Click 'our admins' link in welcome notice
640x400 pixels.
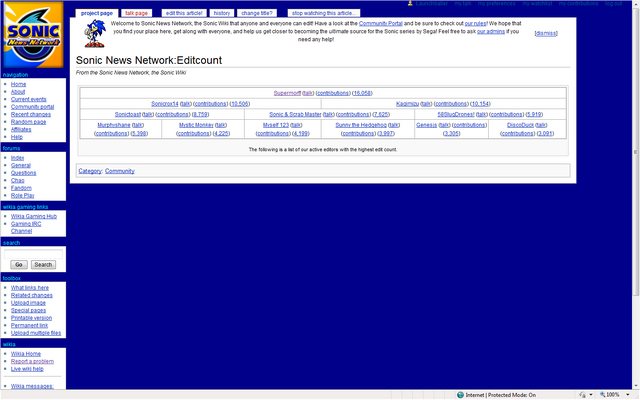click(x=491, y=31)
